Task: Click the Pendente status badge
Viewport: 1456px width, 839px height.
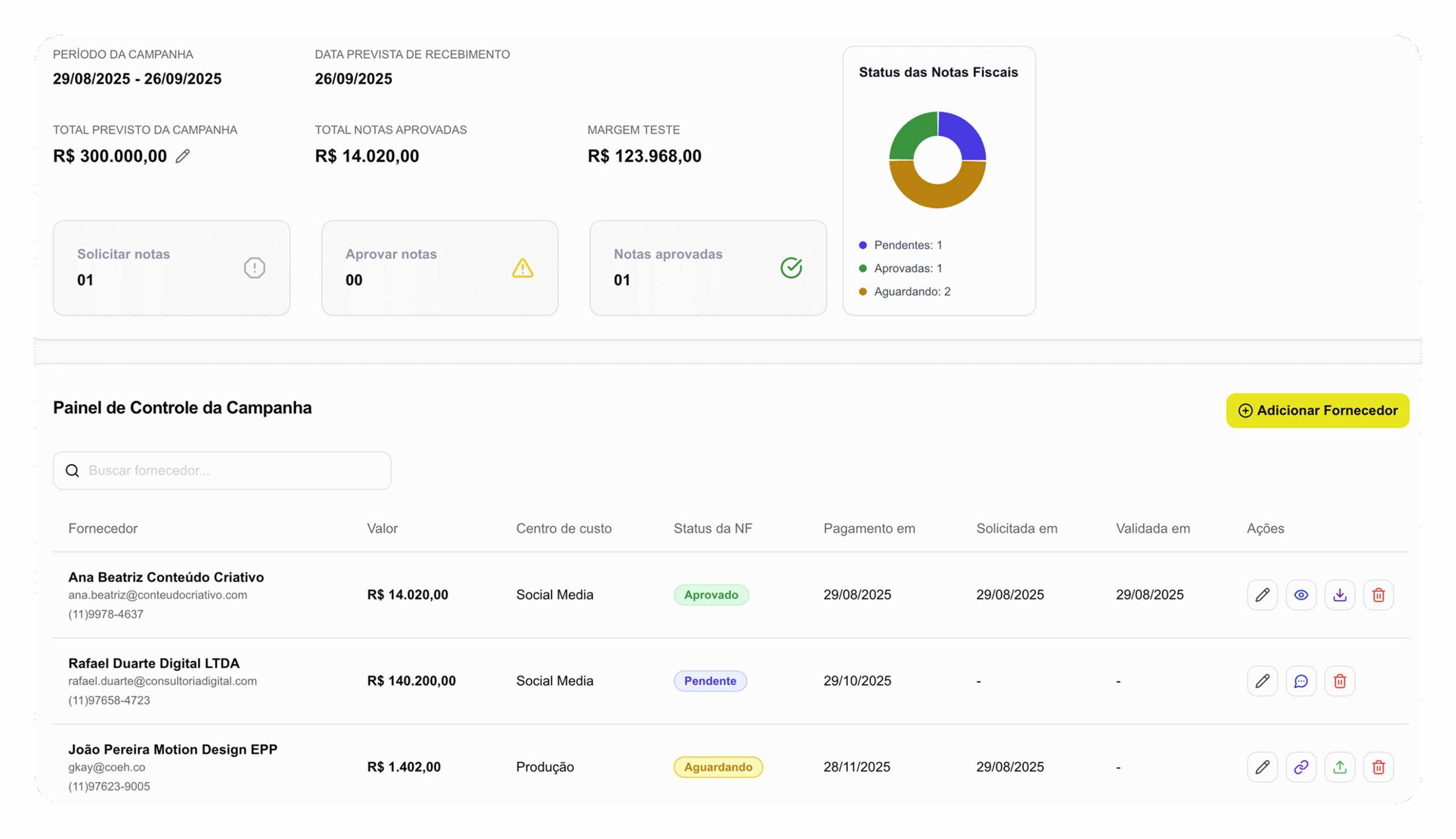Action: [709, 681]
